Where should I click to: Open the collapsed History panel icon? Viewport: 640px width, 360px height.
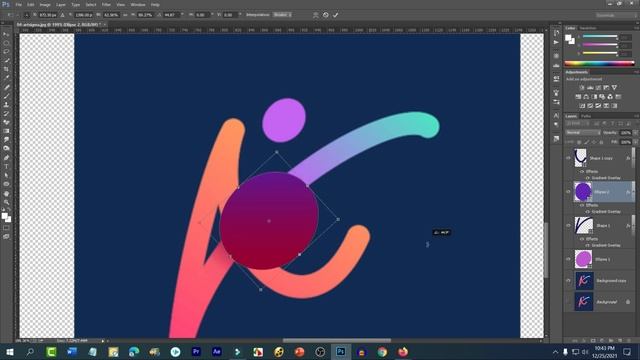pyautogui.click(x=556, y=33)
